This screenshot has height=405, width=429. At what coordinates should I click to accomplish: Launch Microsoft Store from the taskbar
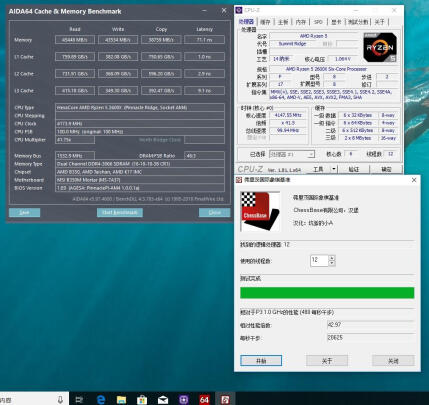[x=142, y=399]
